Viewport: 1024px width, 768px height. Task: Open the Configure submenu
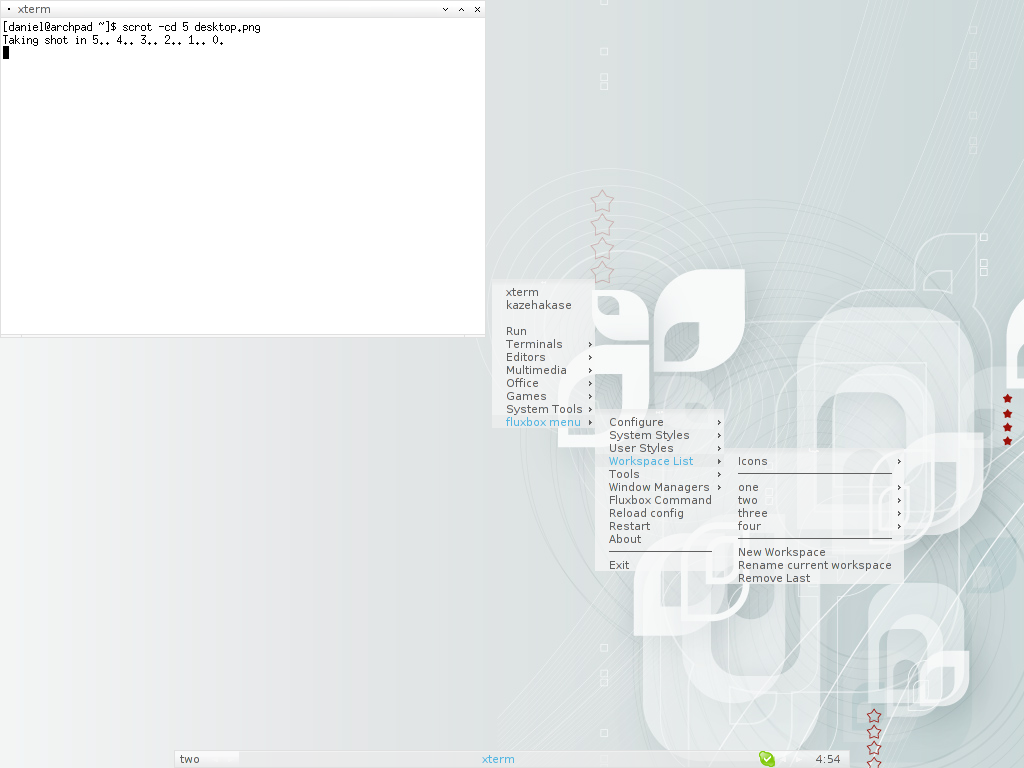pyautogui.click(x=660, y=422)
